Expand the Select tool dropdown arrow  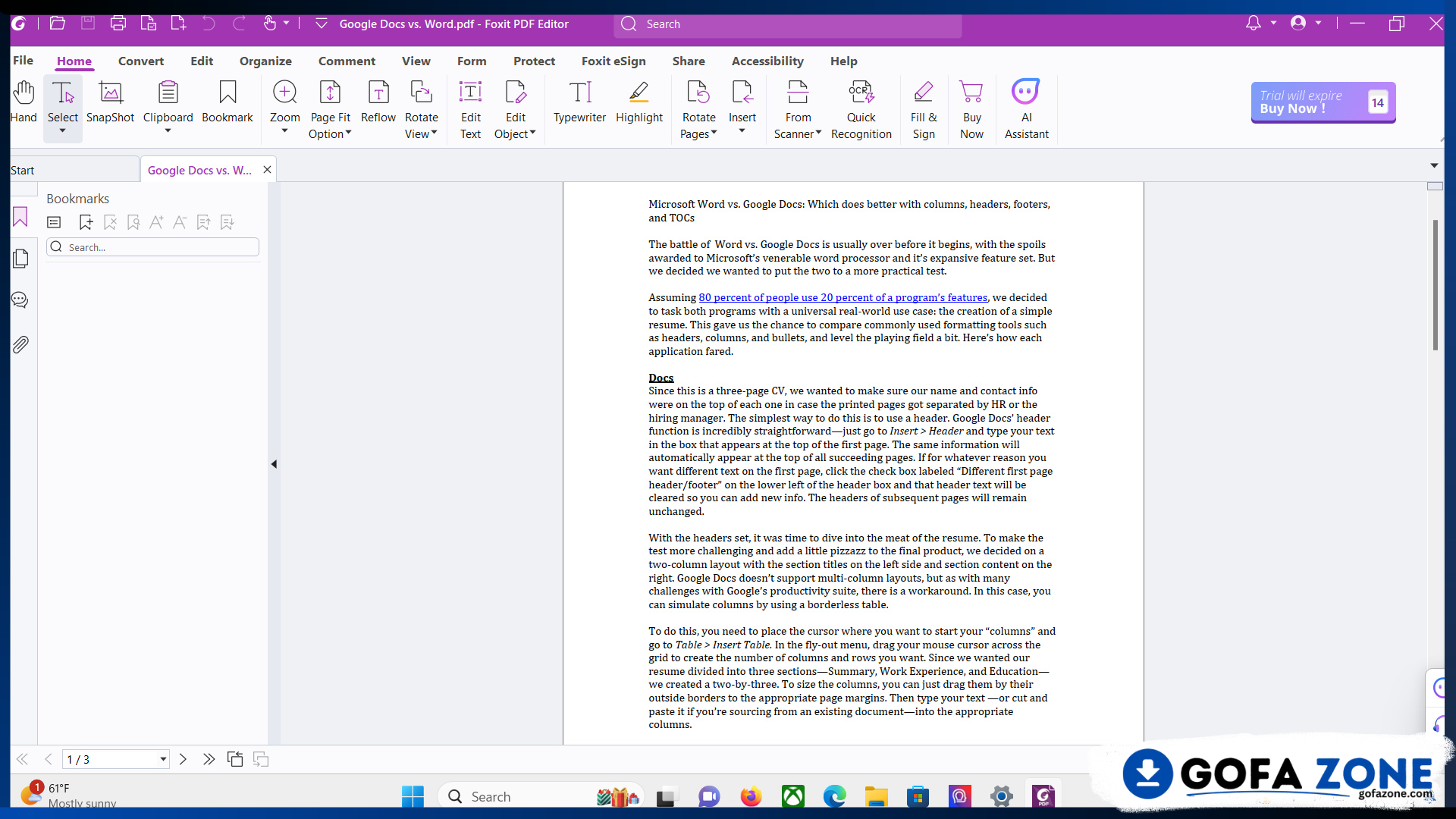pos(63,132)
